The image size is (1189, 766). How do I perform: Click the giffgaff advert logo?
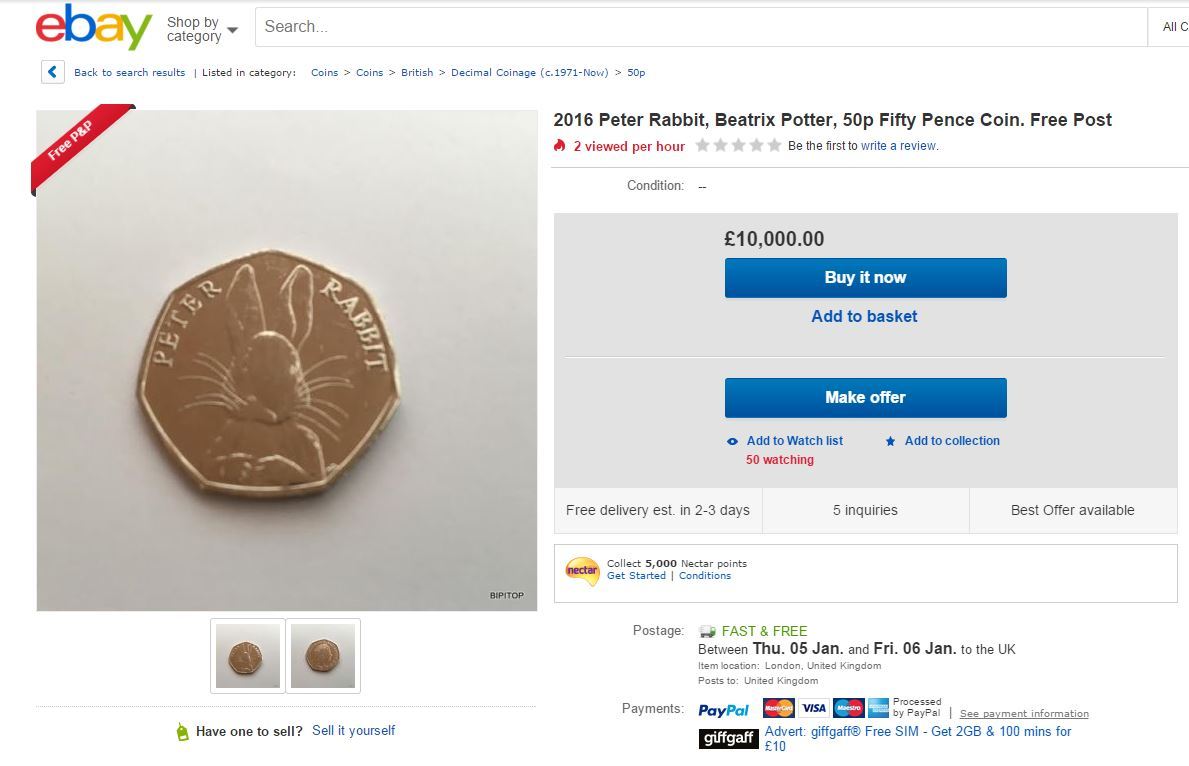728,738
